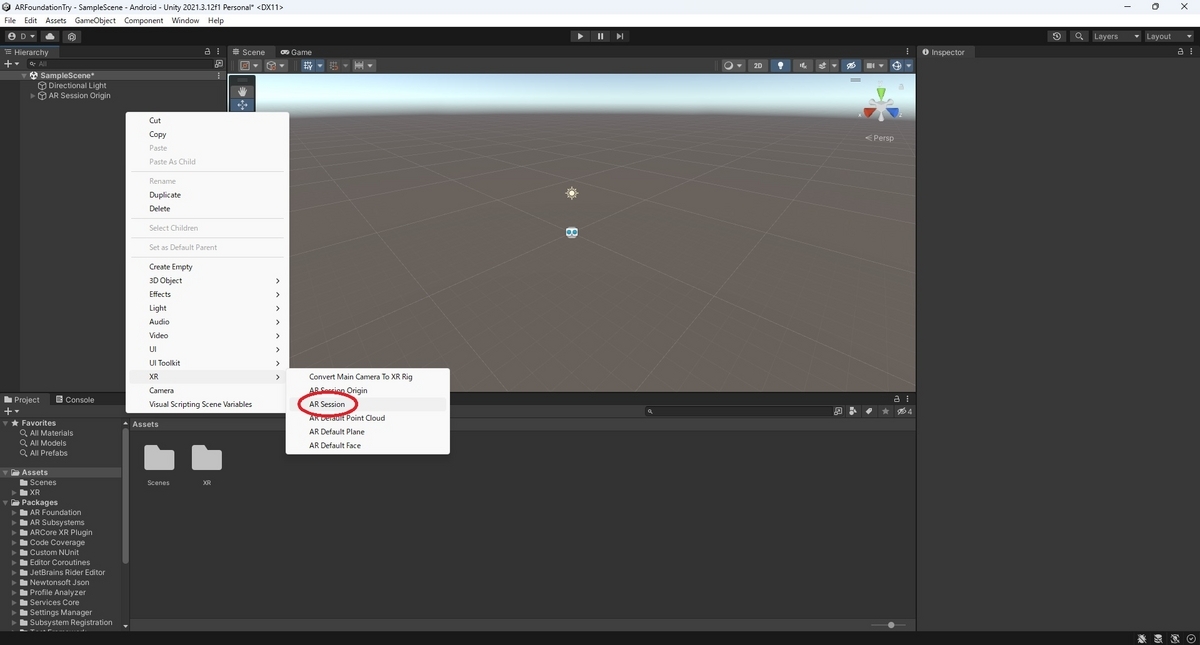Select Directional Light in the hierarchy
The image size is (1200, 645).
tap(77, 86)
